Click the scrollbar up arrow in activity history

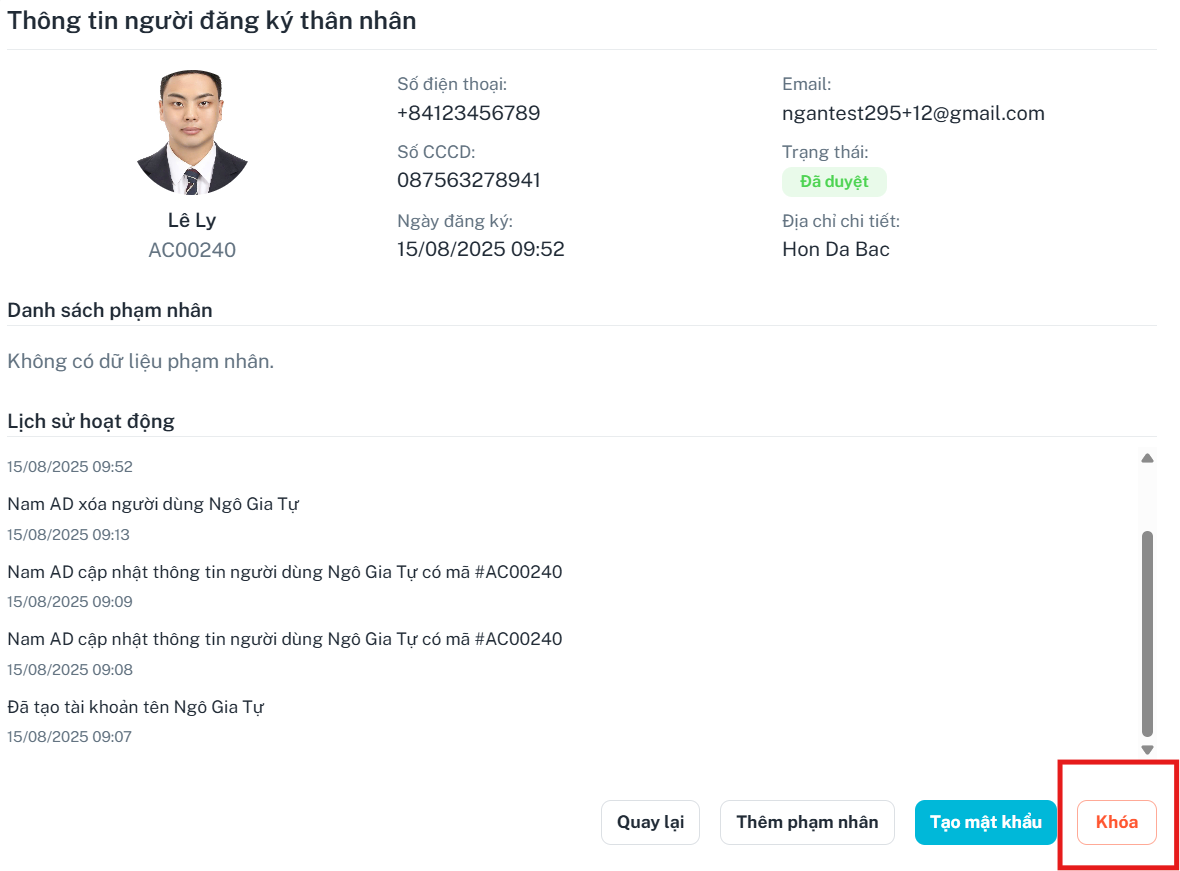click(x=1147, y=458)
